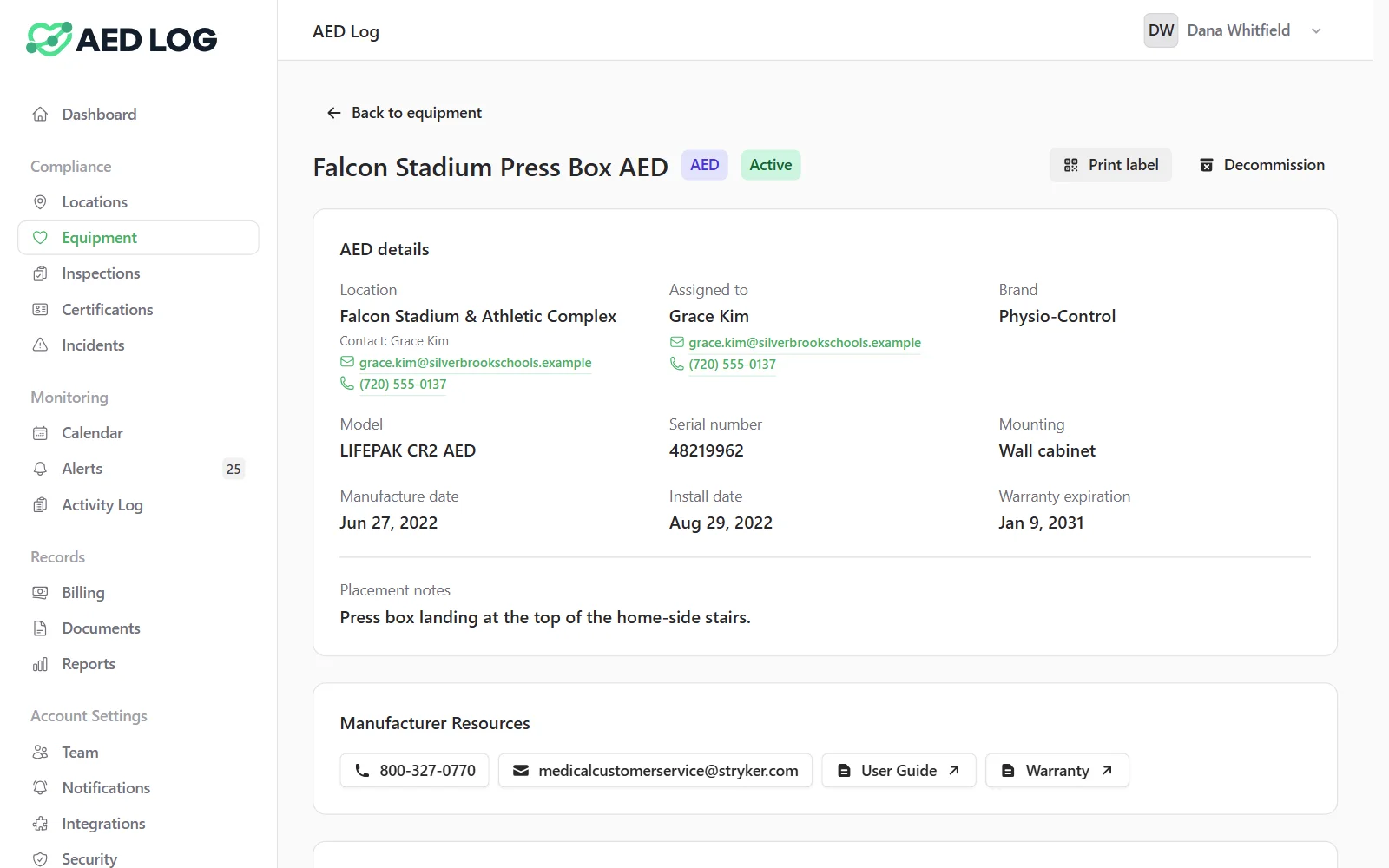Click the Inspections clipboard icon
This screenshot has width=1389, height=868.
(40, 273)
